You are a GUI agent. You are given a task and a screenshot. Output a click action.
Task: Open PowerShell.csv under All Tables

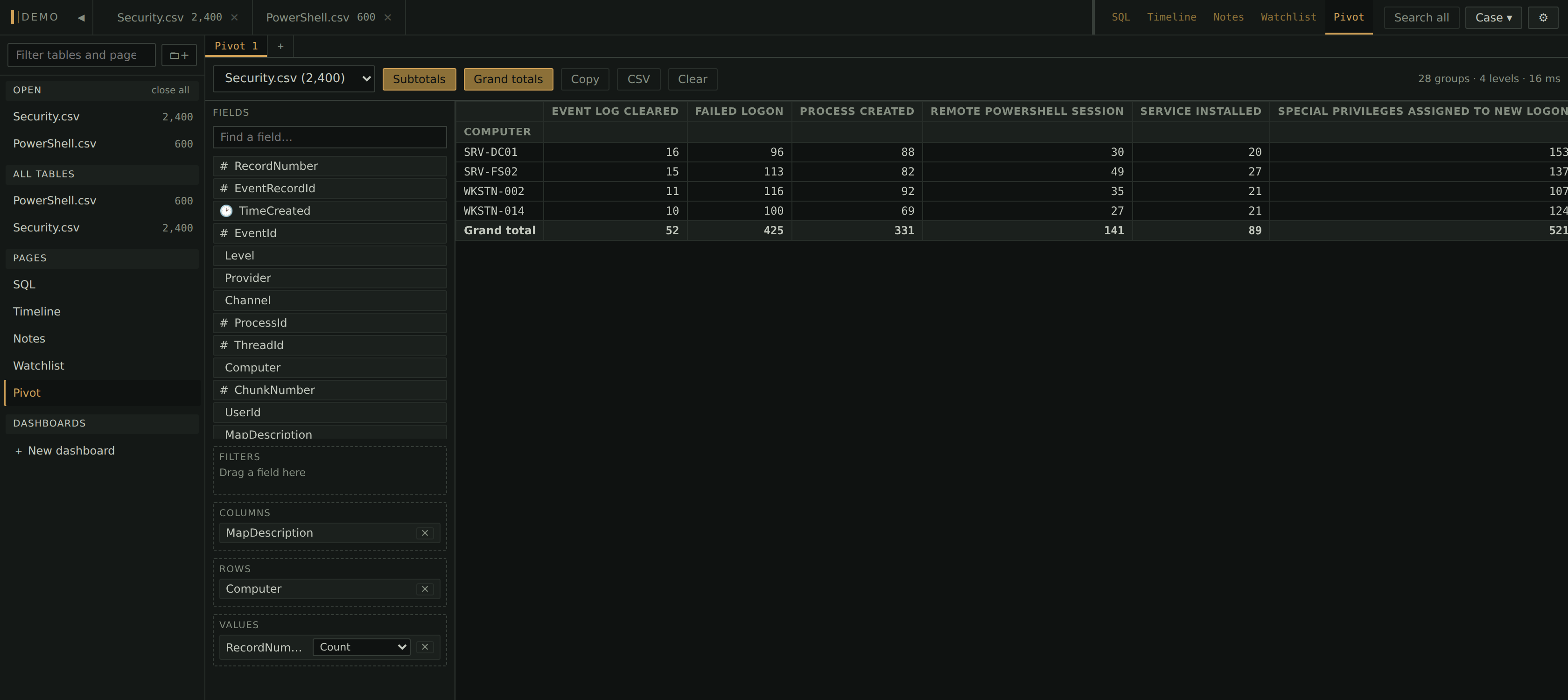point(102,201)
